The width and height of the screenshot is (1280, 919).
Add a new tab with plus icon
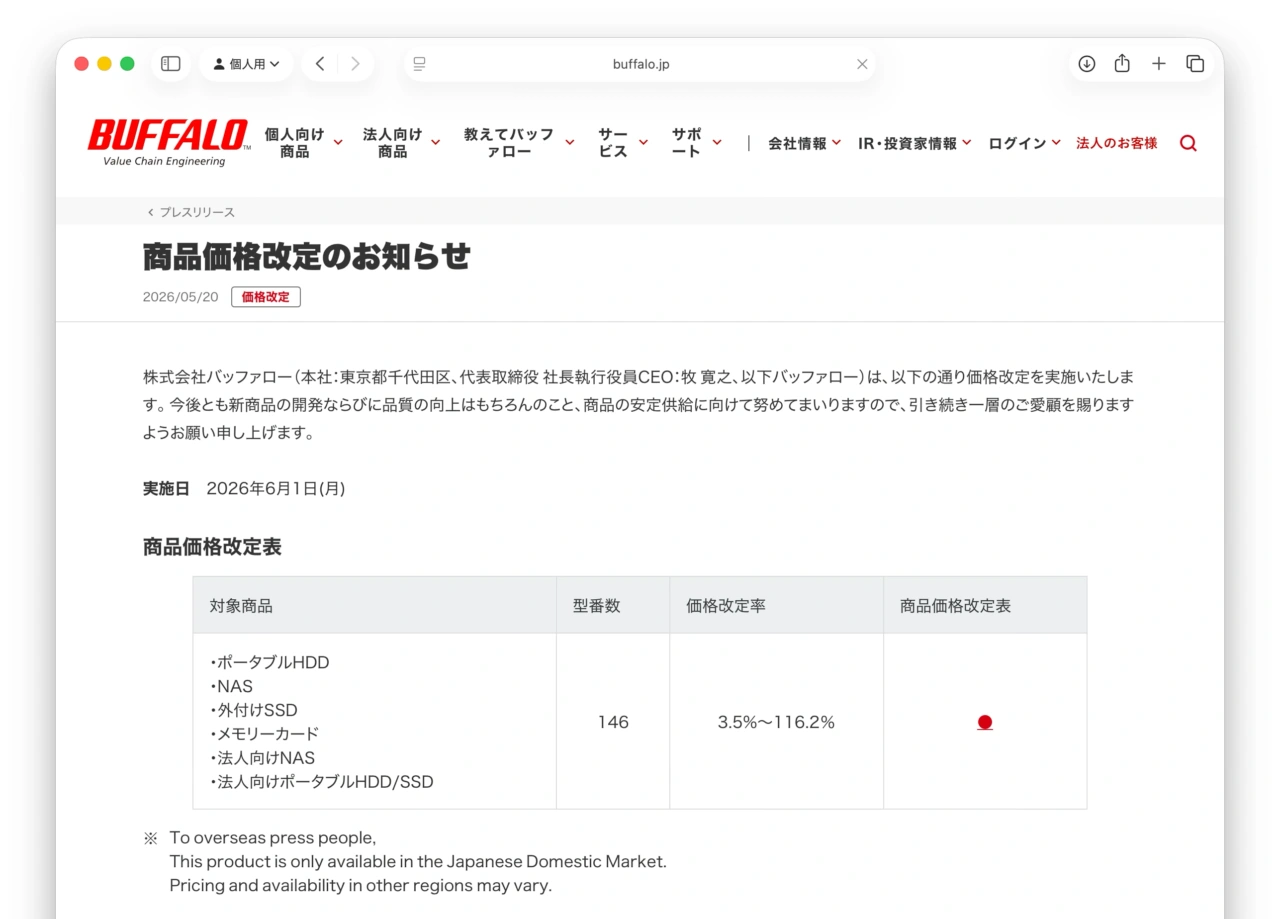(1159, 64)
